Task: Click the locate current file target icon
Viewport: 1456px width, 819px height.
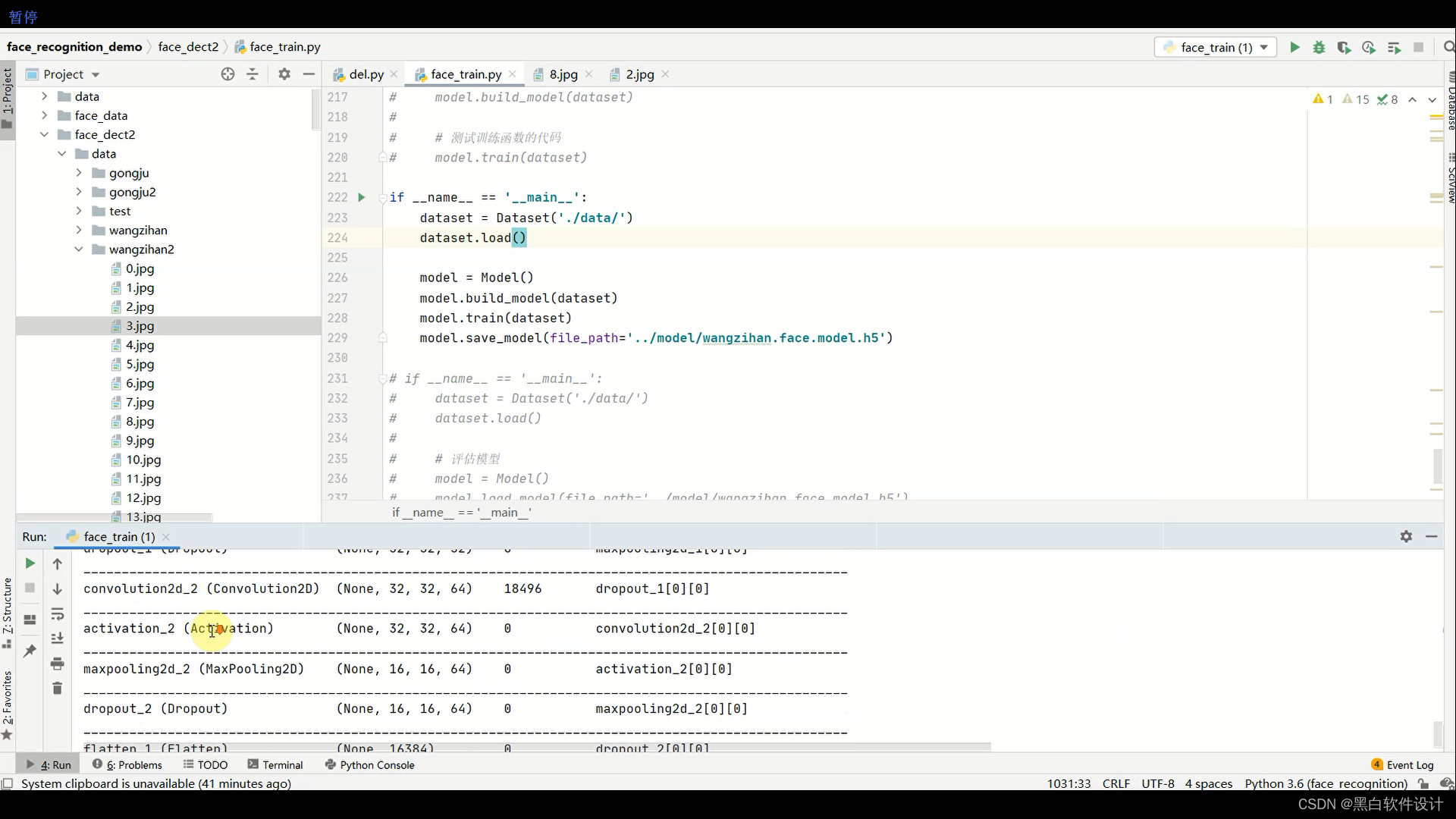Action: coord(227,74)
